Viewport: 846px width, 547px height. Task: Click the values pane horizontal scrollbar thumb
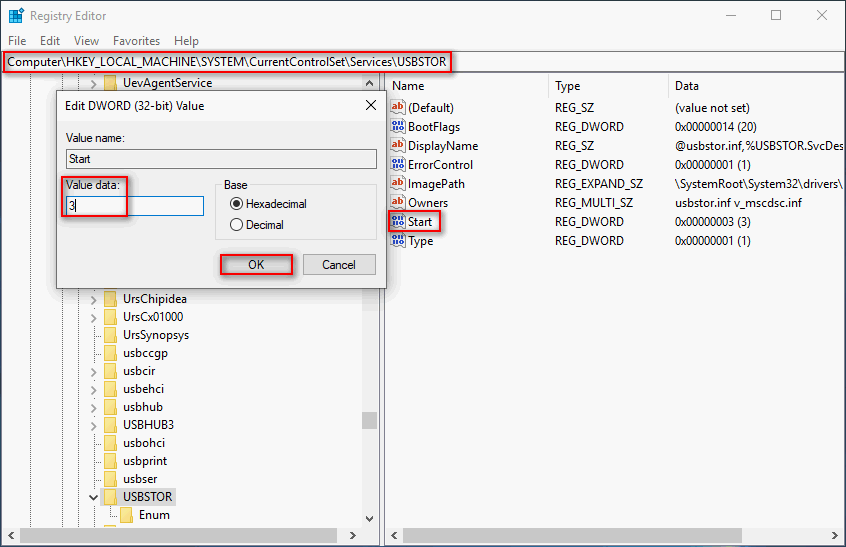(x=572, y=535)
